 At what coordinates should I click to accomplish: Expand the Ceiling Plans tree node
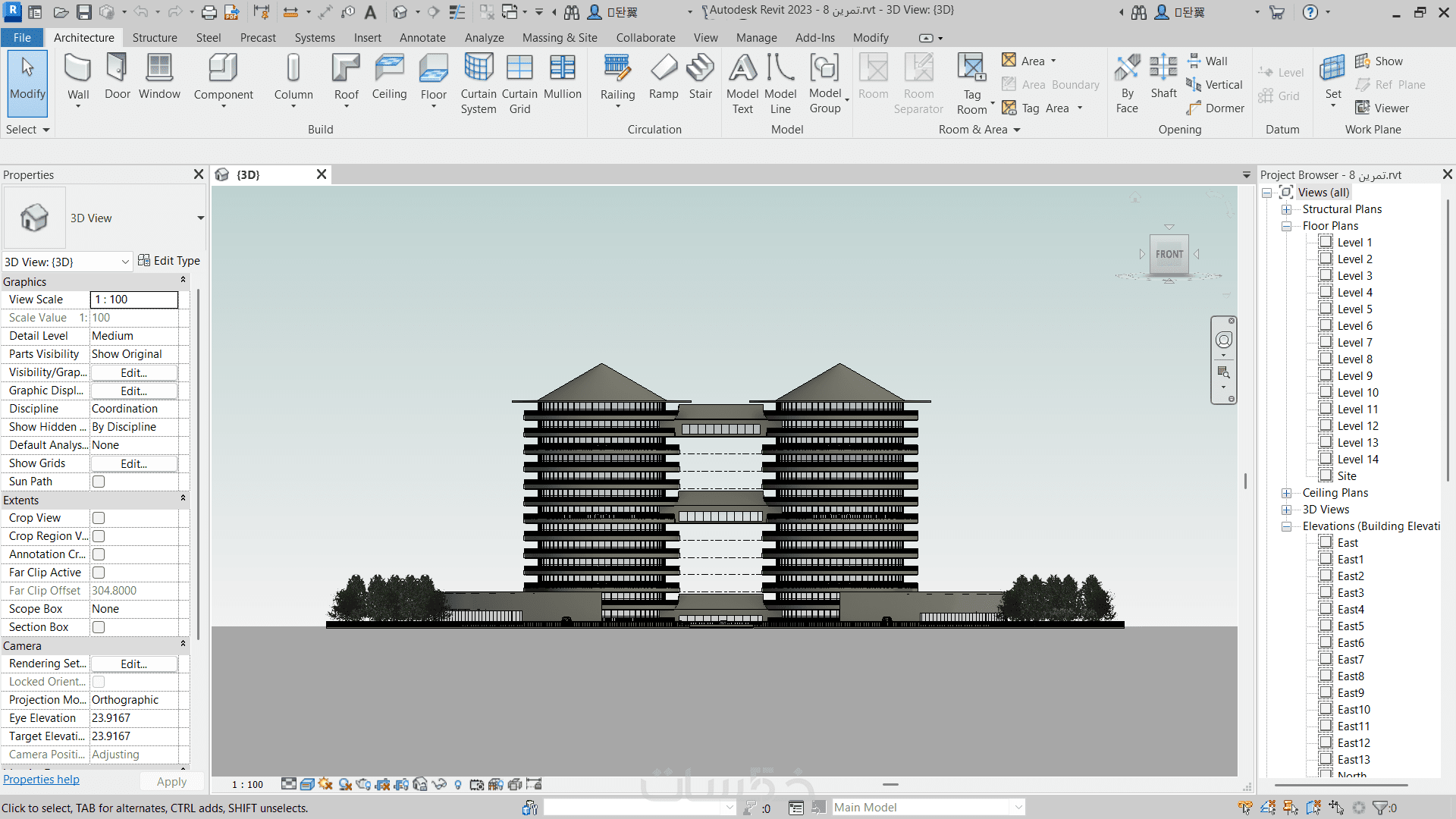pyautogui.click(x=1286, y=493)
